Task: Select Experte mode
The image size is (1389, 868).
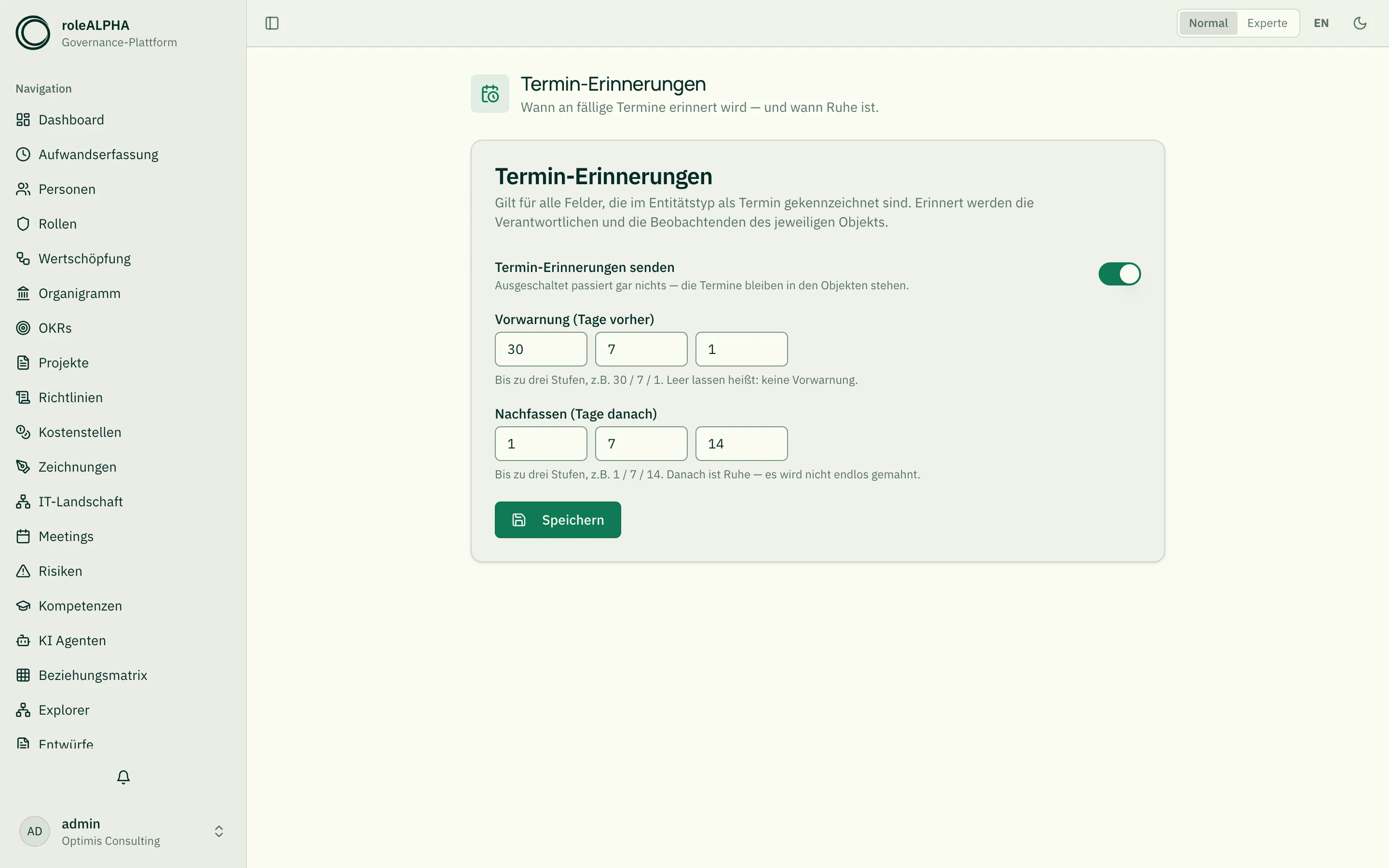Action: [1267, 23]
